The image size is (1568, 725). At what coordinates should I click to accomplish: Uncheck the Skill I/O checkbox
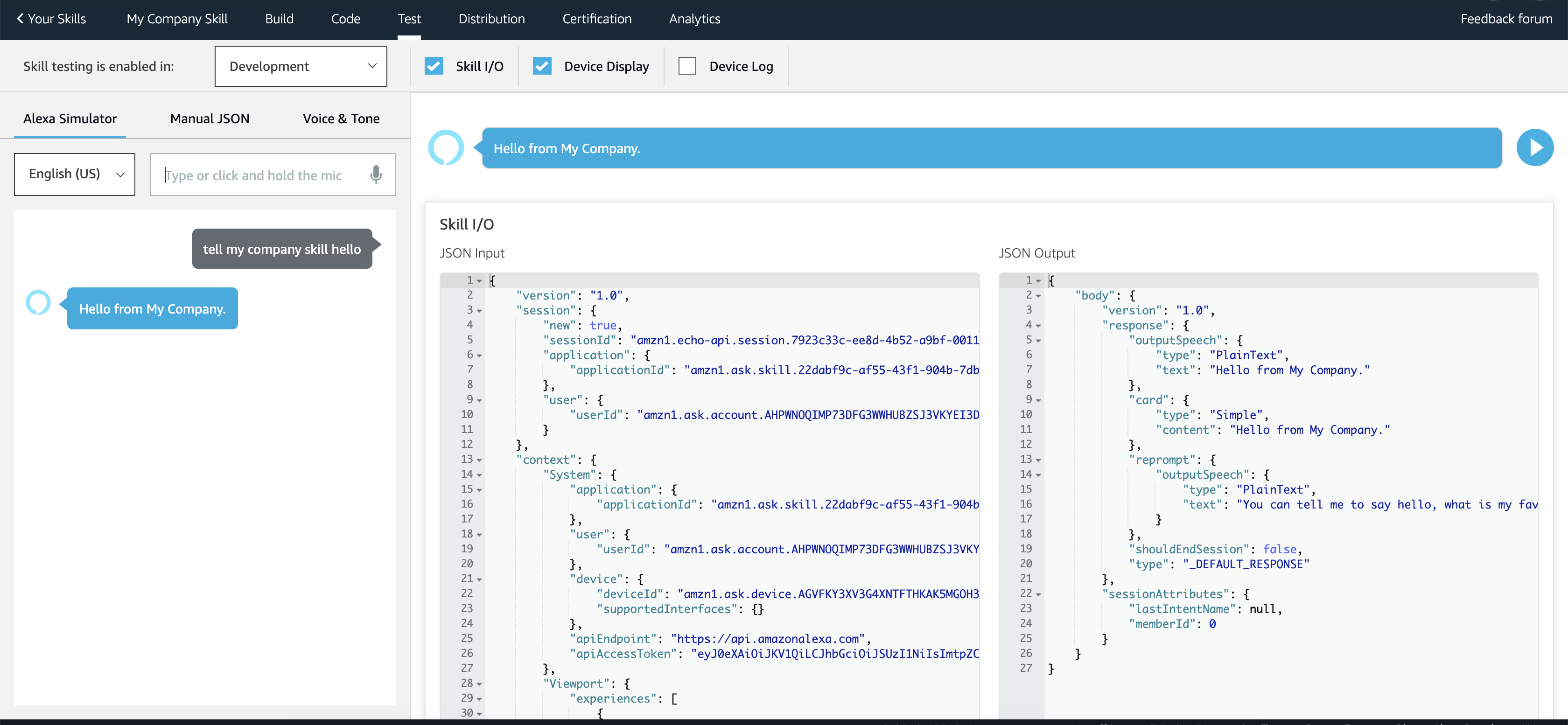click(x=434, y=66)
